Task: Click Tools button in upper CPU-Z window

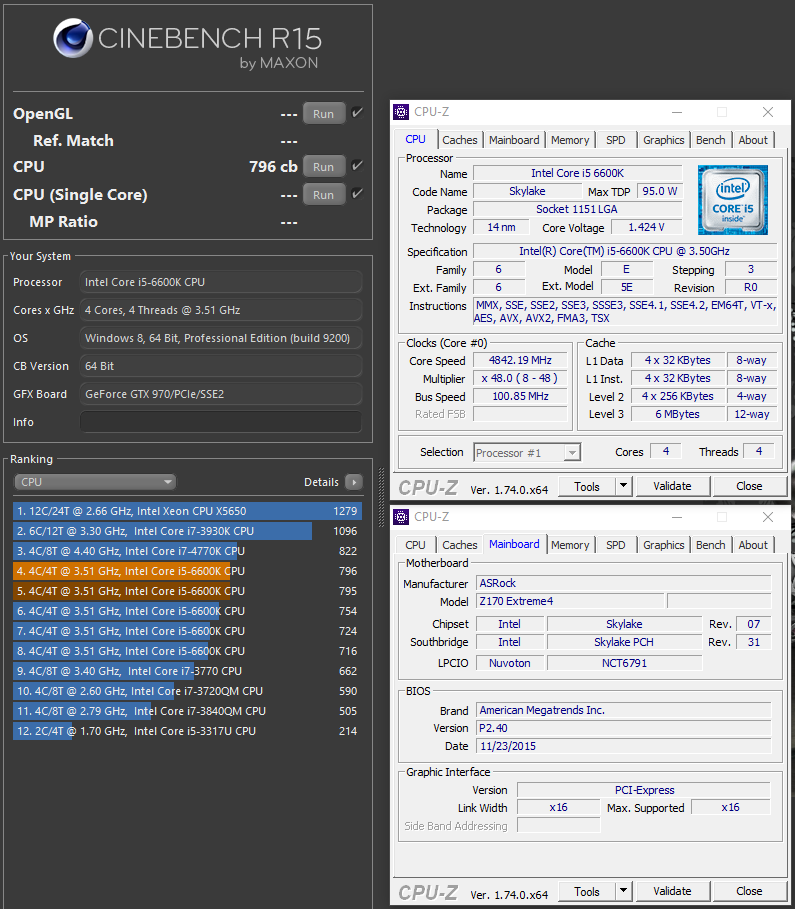Action: (587, 486)
